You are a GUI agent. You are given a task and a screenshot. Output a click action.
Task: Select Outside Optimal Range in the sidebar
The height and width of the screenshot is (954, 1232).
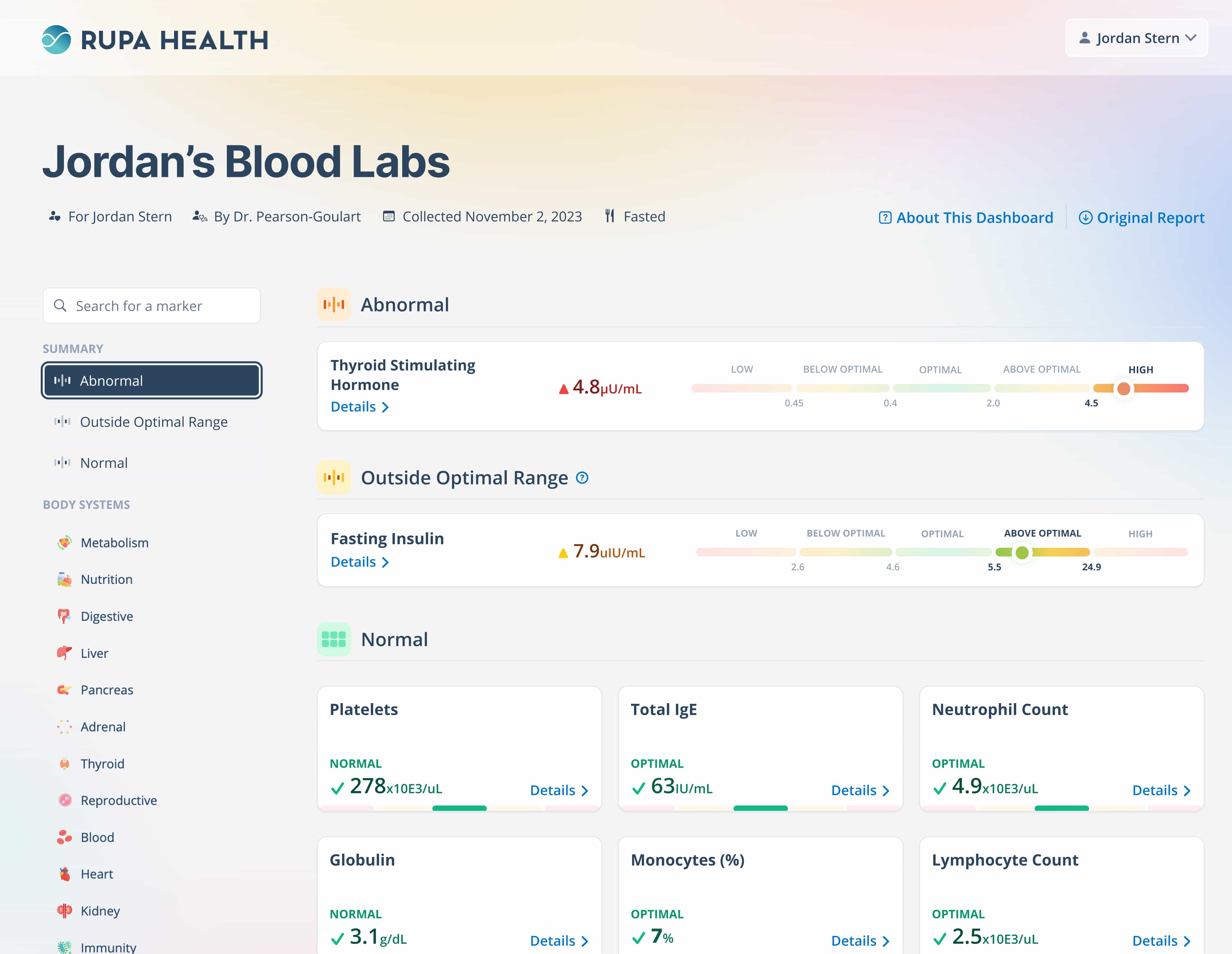pyautogui.click(x=154, y=421)
